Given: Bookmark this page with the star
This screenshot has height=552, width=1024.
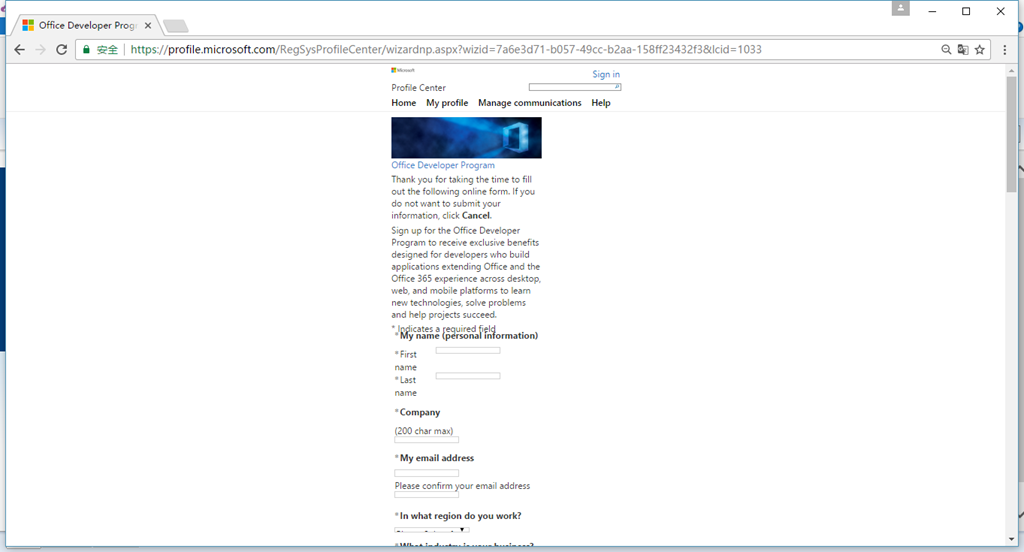Looking at the screenshot, I should click(x=980, y=50).
